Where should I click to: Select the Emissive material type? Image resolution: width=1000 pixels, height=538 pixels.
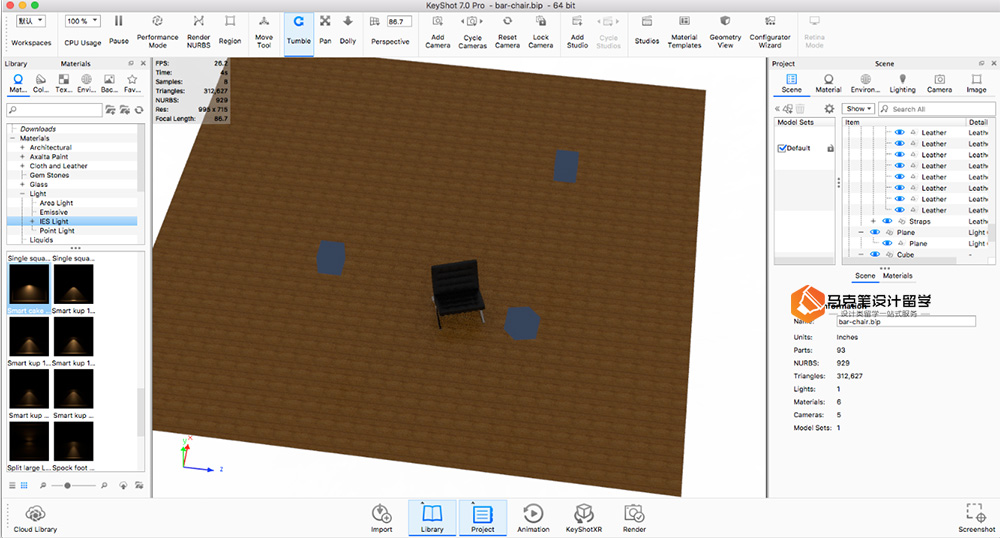point(54,212)
